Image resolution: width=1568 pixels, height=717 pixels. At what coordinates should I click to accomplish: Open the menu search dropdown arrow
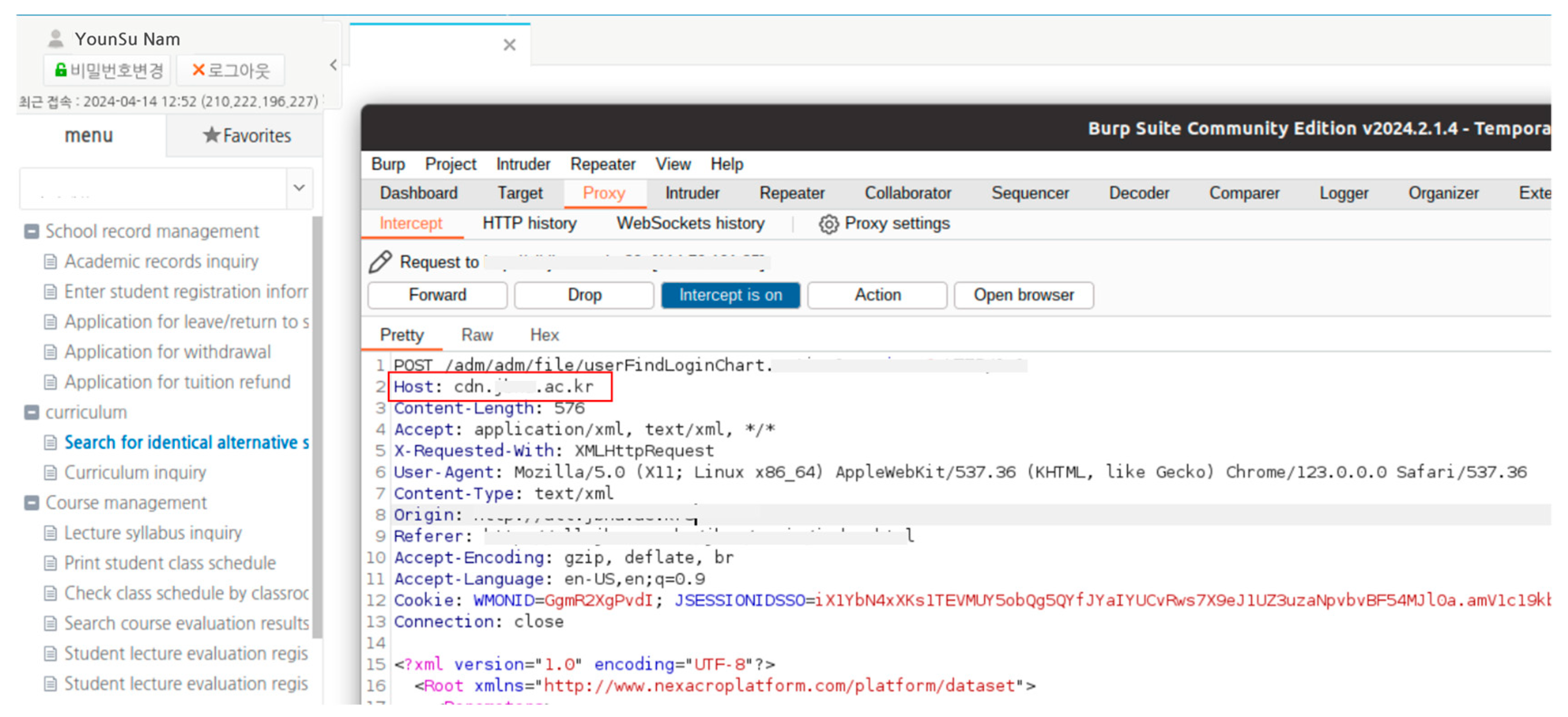(299, 188)
